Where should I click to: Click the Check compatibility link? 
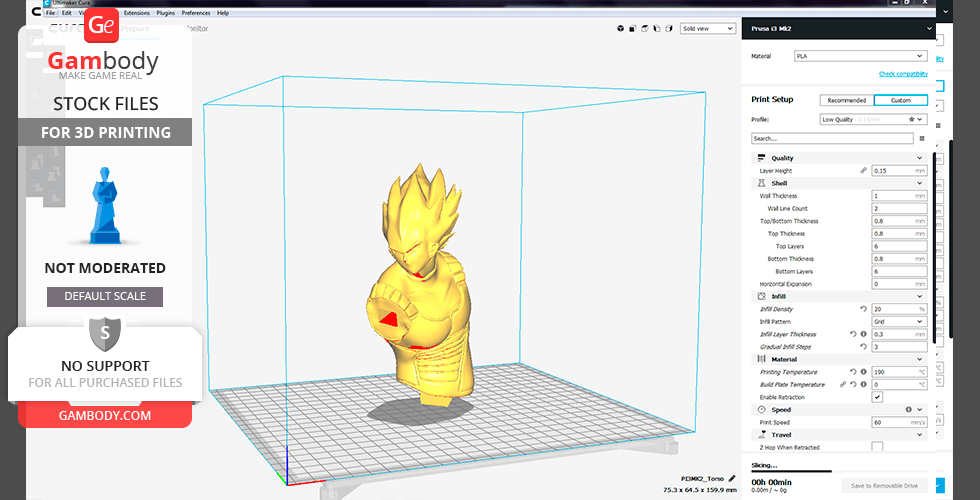pos(903,74)
